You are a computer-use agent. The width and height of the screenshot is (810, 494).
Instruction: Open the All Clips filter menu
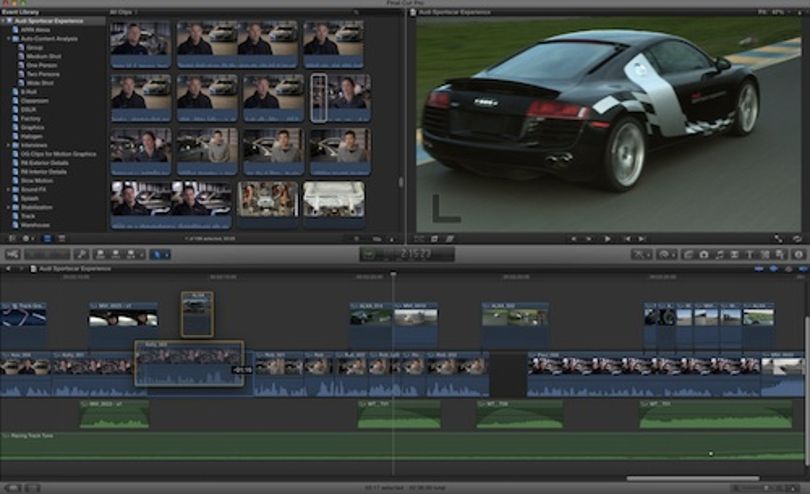122,12
